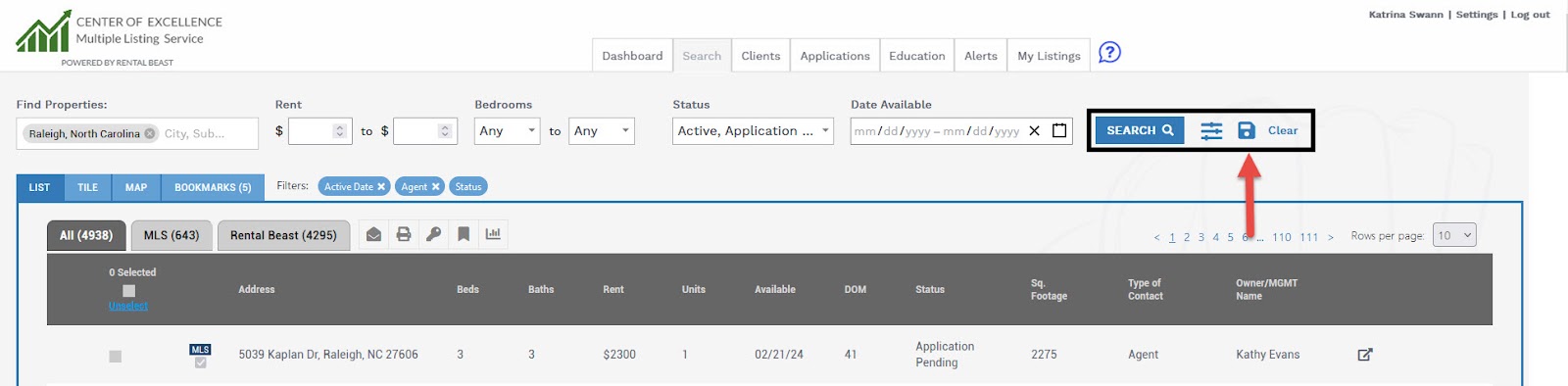1568x386 pixels.
Task: Click the save search floppy icon
Action: 1247,130
